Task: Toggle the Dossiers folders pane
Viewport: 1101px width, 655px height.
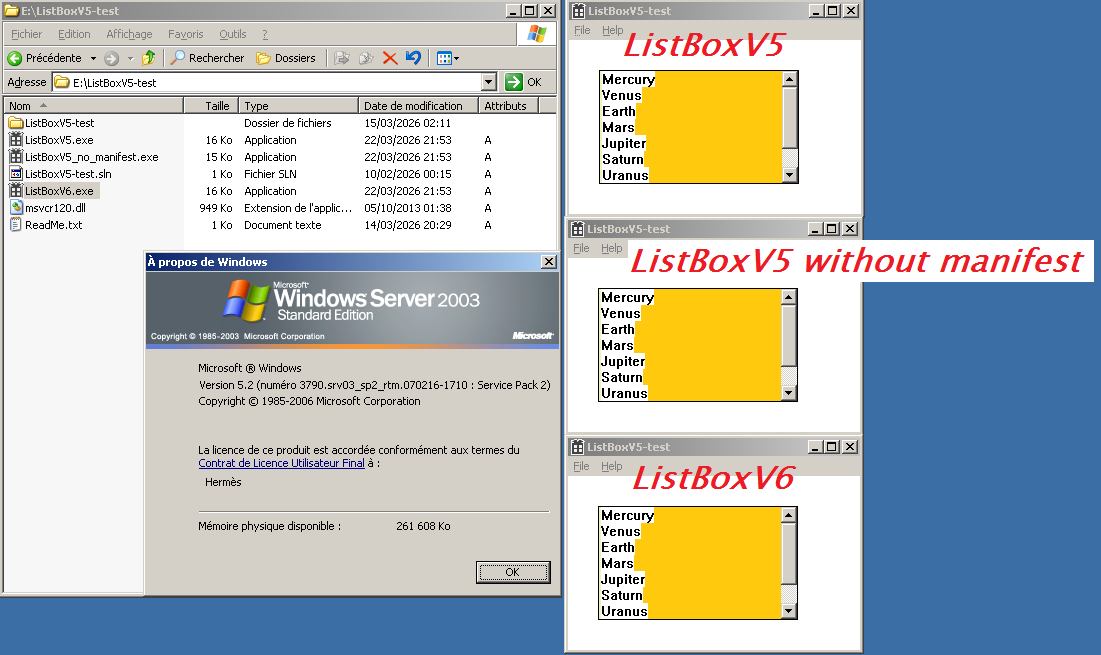Action: click(286, 58)
